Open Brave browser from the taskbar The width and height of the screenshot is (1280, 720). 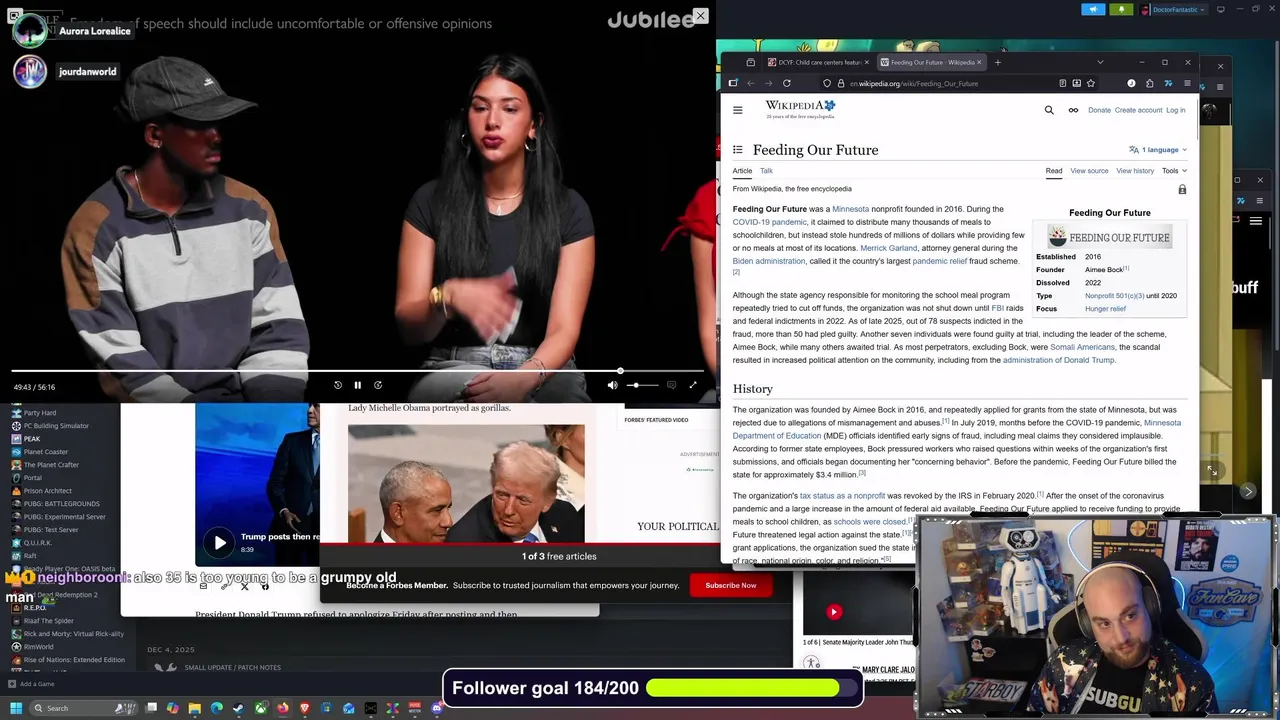click(304, 708)
